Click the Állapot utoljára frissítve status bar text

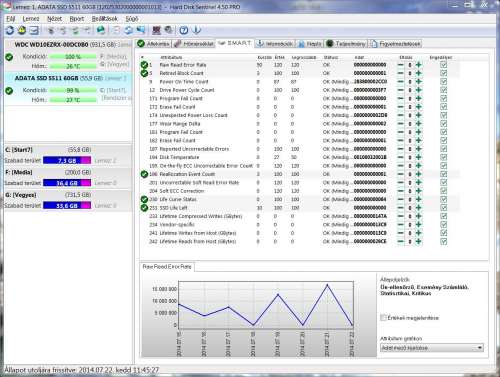(81, 370)
